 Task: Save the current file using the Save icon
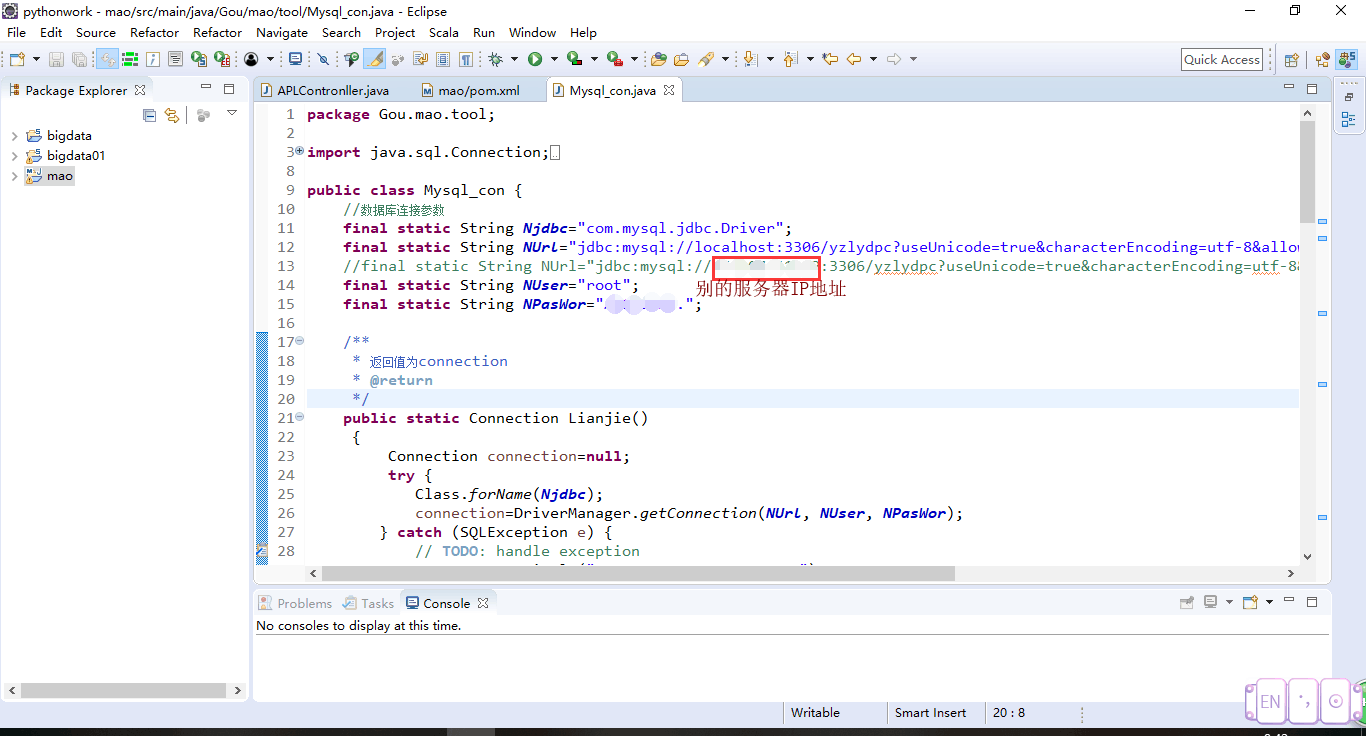tap(57, 58)
